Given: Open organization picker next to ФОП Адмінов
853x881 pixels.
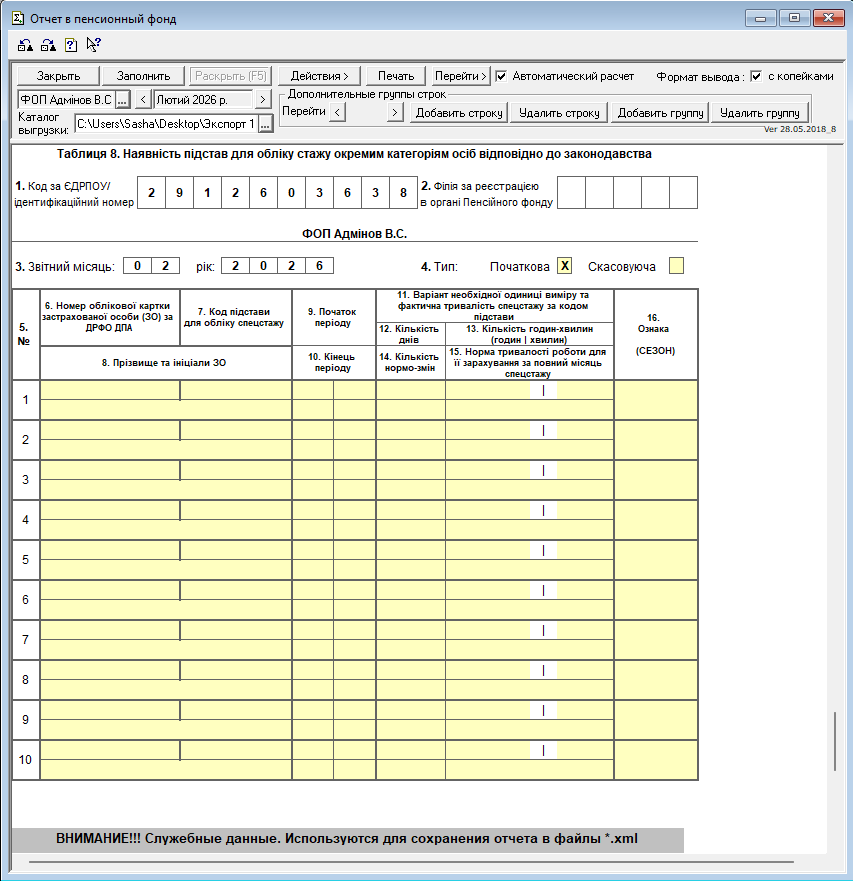Looking at the screenshot, I should point(122,99).
